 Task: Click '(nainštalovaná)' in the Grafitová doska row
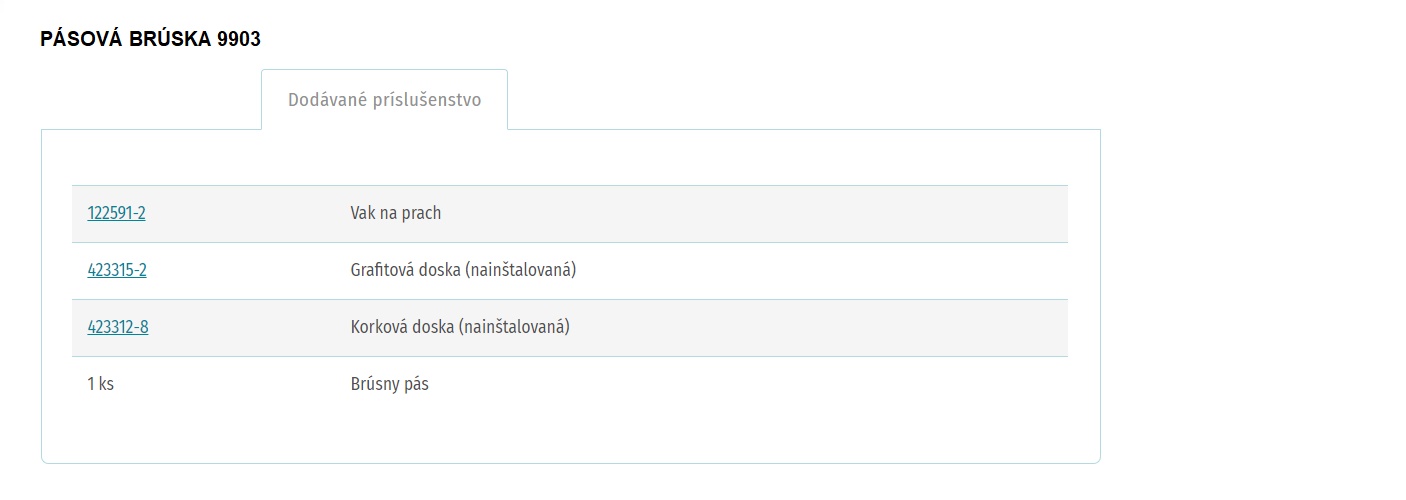pos(521,270)
